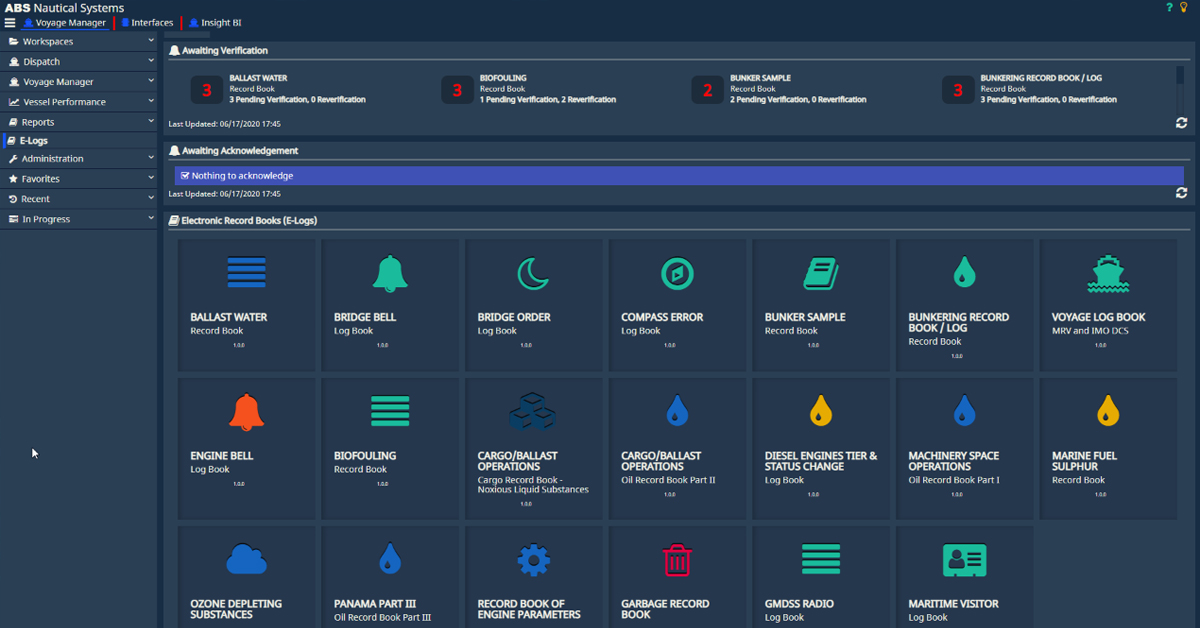
Task: Open the Compass Error log book icon
Action: (678, 271)
